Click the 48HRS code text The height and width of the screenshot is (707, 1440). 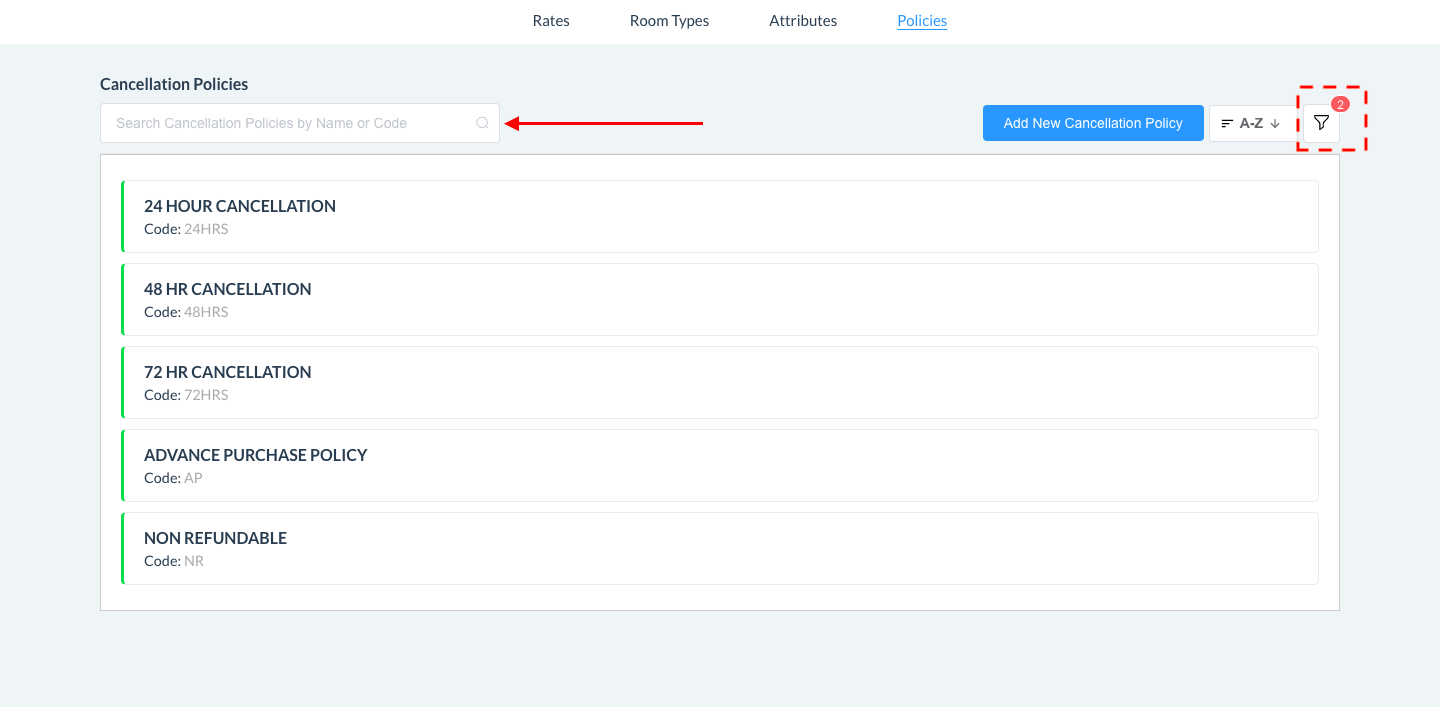(x=206, y=312)
